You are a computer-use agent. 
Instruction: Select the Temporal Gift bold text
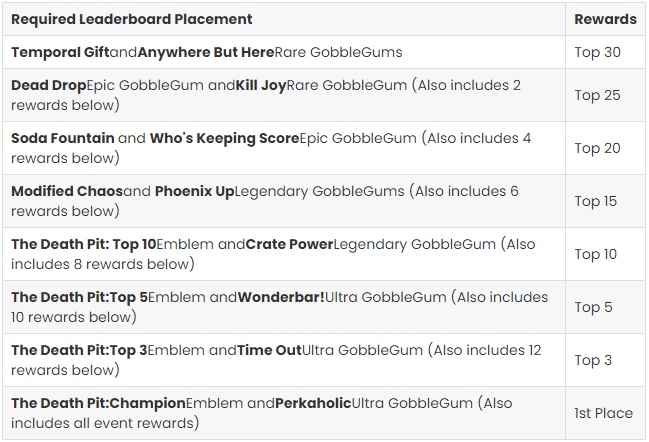pos(60,52)
